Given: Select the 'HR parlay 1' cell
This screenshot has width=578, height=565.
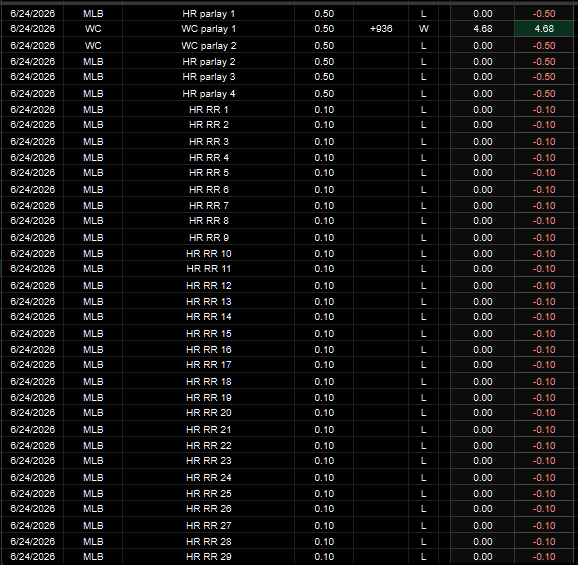Looking at the screenshot, I should (x=209, y=14).
